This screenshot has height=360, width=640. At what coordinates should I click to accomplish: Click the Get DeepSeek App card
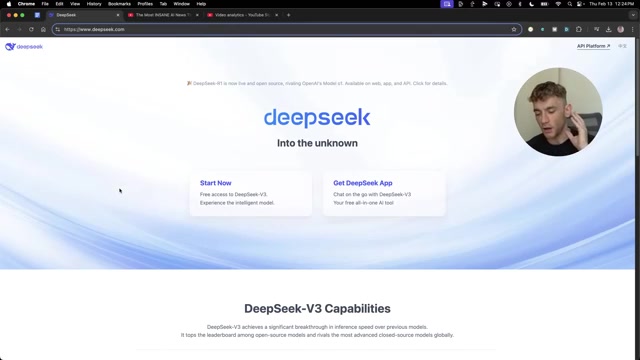coord(384,193)
